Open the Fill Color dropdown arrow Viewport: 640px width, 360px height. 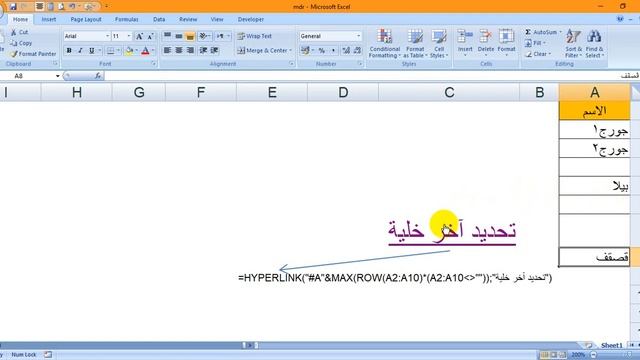coord(137,51)
